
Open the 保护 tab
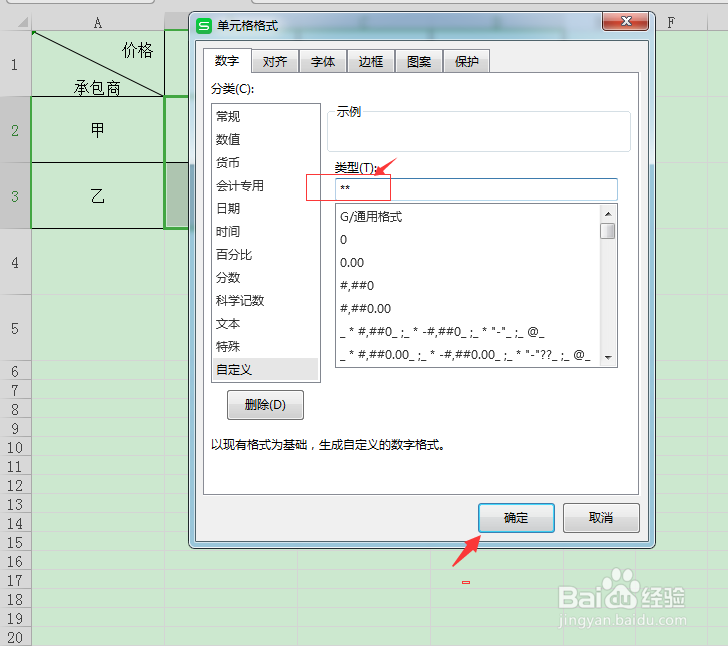point(466,61)
